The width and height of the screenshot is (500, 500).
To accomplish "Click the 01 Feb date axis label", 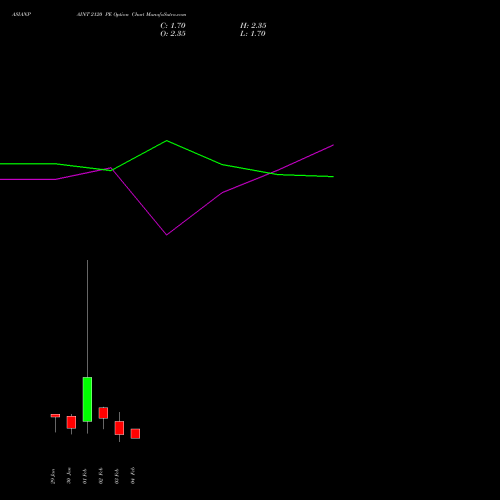I will tap(85, 476).
